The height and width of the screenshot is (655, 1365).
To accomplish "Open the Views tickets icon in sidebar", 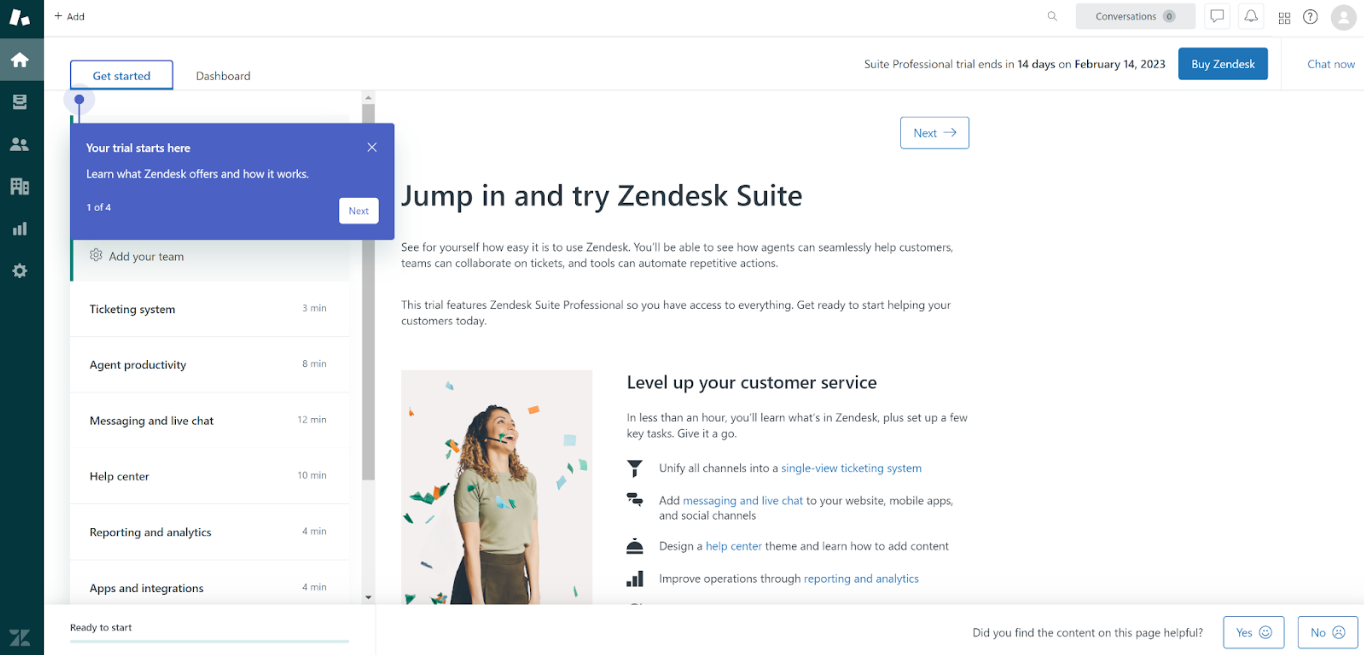I will pyautogui.click(x=19, y=102).
